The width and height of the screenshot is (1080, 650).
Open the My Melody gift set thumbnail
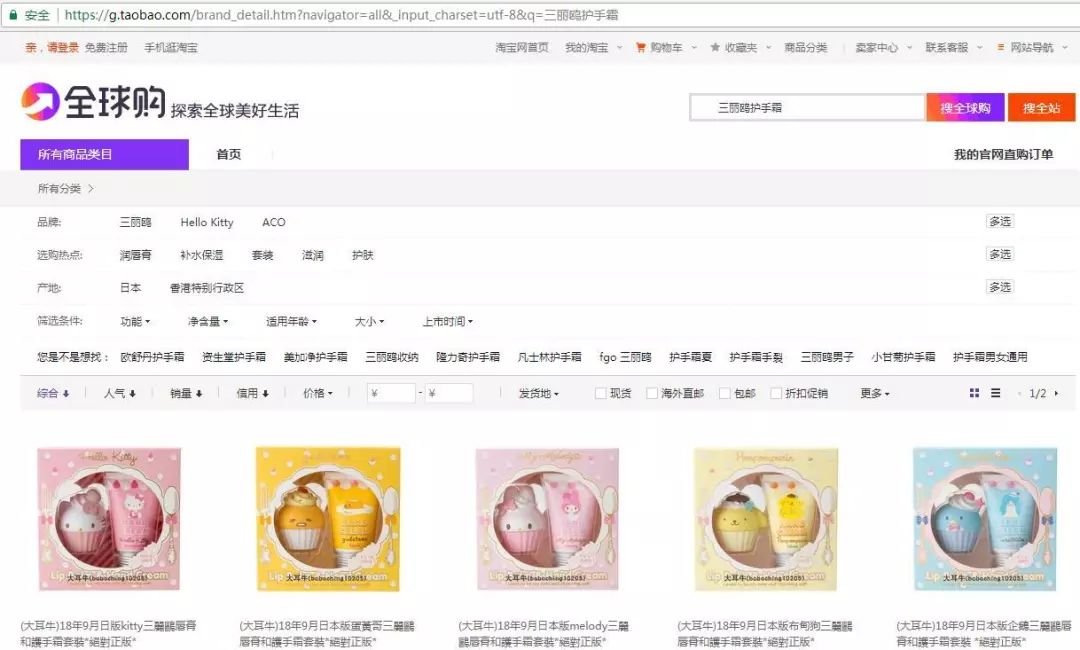(547, 518)
